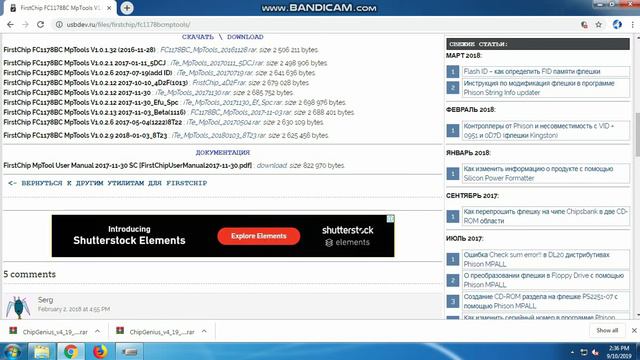Open Phison controllers VID incompatibility article
The width and height of the screenshot is (640, 360).
(539, 131)
